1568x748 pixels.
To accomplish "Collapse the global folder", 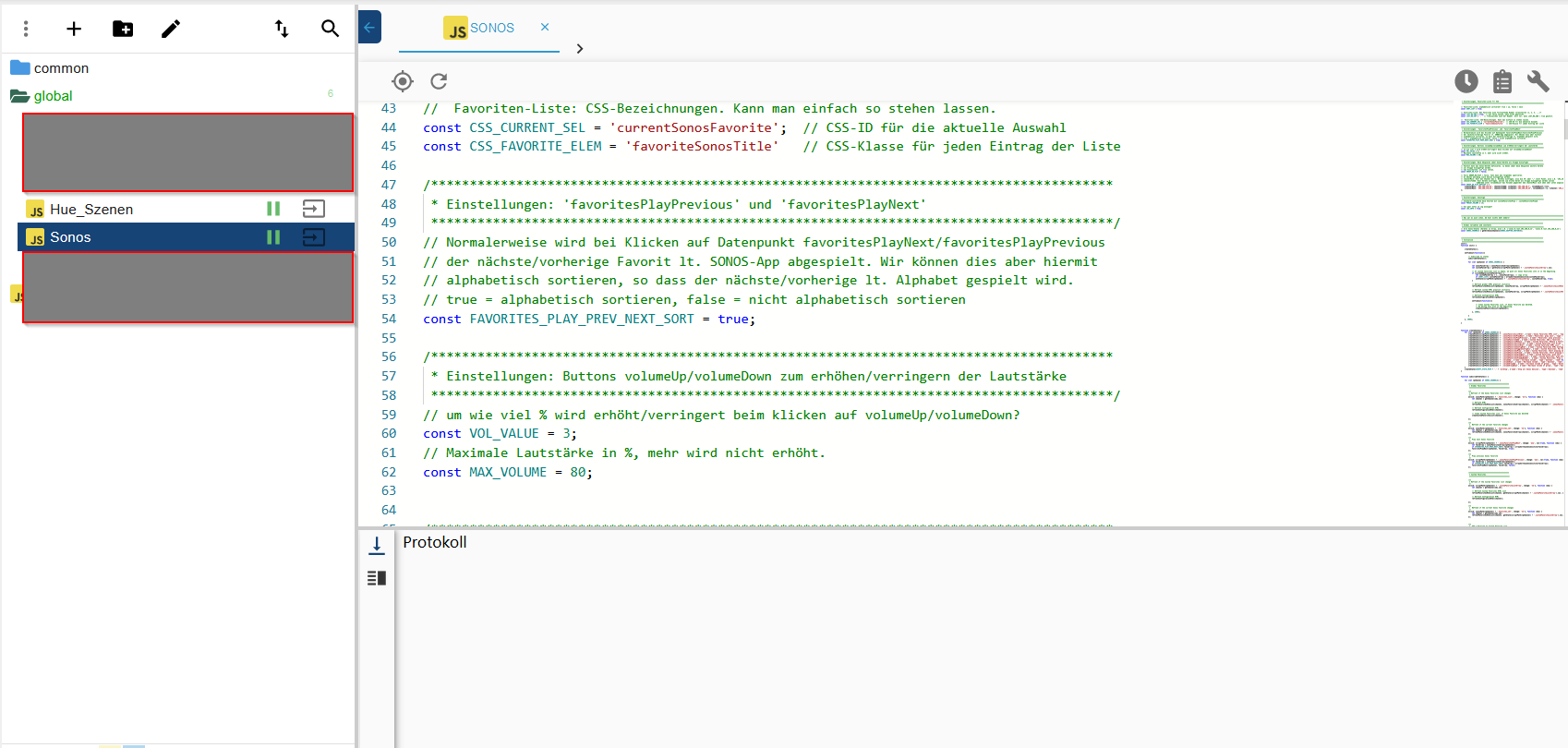I will (x=53, y=96).
